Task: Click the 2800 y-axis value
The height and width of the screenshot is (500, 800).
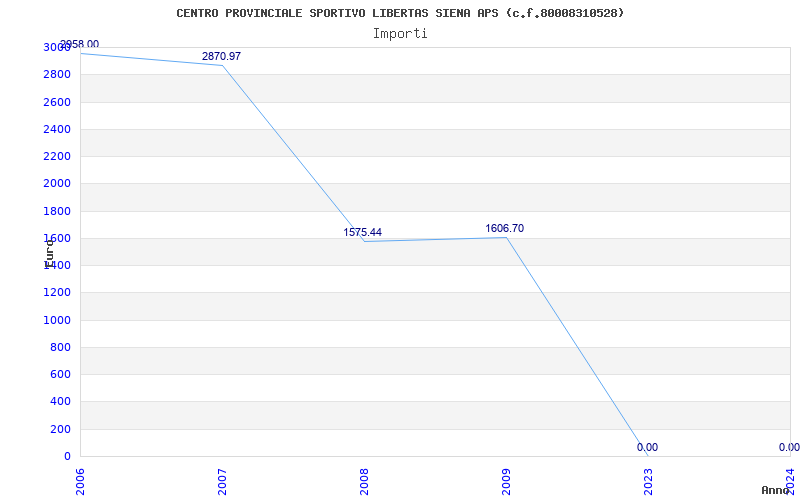Action: click(57, 74)
